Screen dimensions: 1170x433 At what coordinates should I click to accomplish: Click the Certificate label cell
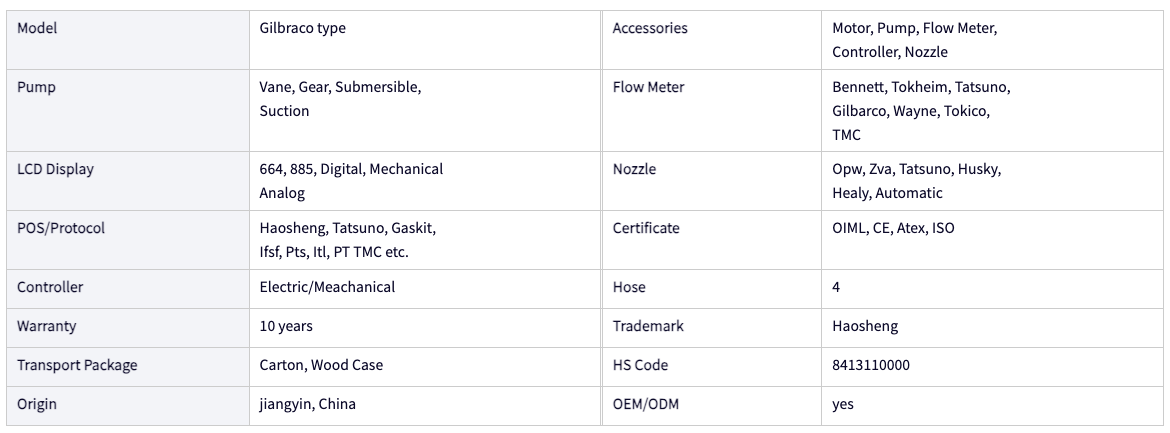[x=712, y=240]
